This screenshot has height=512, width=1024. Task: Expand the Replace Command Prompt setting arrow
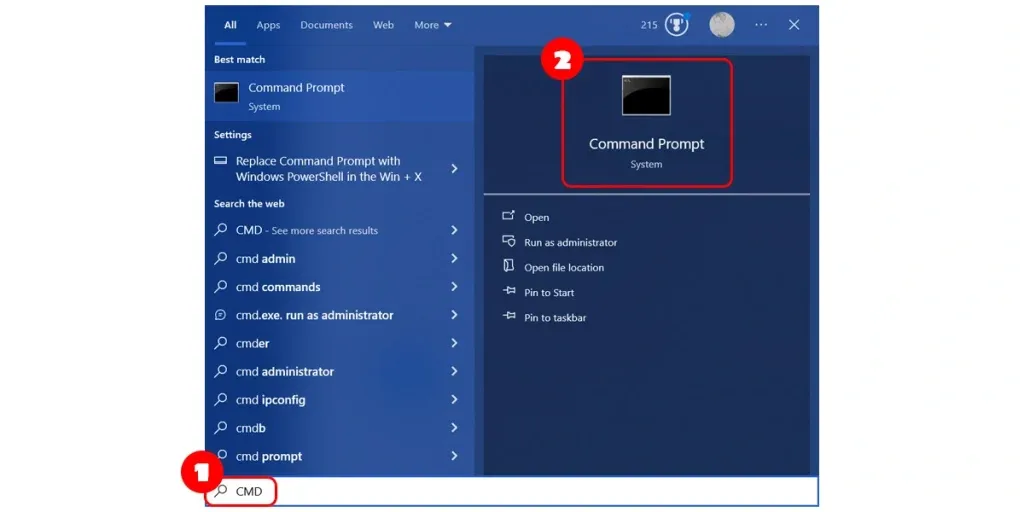pos(455,168)
